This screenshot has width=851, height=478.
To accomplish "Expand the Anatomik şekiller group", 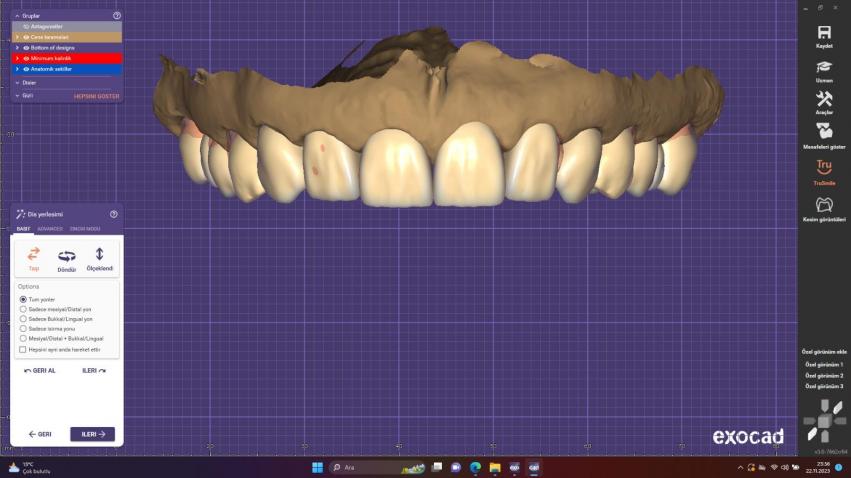I will click(17, 69).
